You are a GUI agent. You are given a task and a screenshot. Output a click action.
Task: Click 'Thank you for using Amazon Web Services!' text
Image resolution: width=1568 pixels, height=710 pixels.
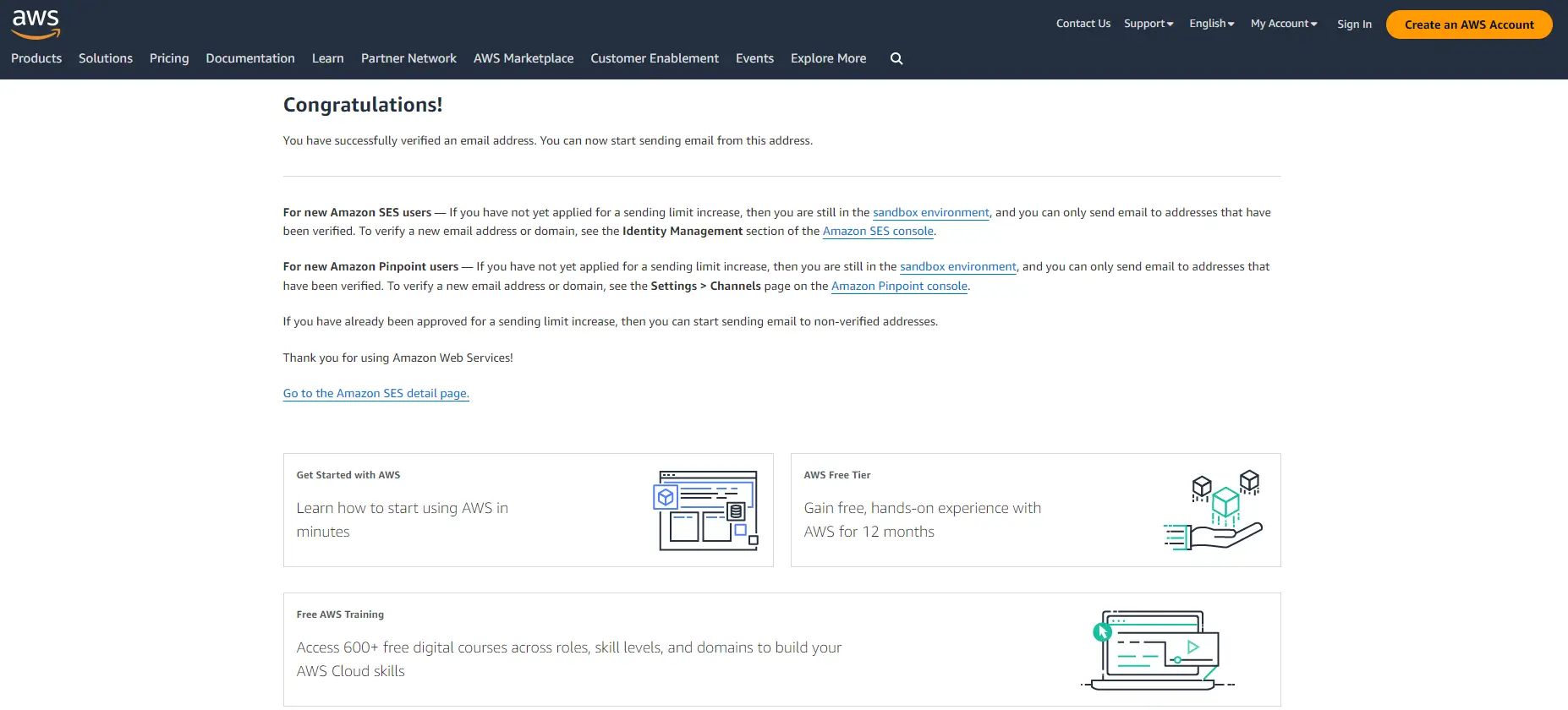397,358
